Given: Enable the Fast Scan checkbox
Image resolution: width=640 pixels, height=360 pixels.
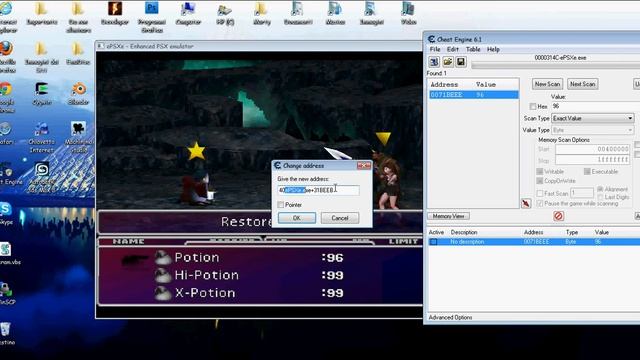Looking at the screenshot, I should [540, 193].
